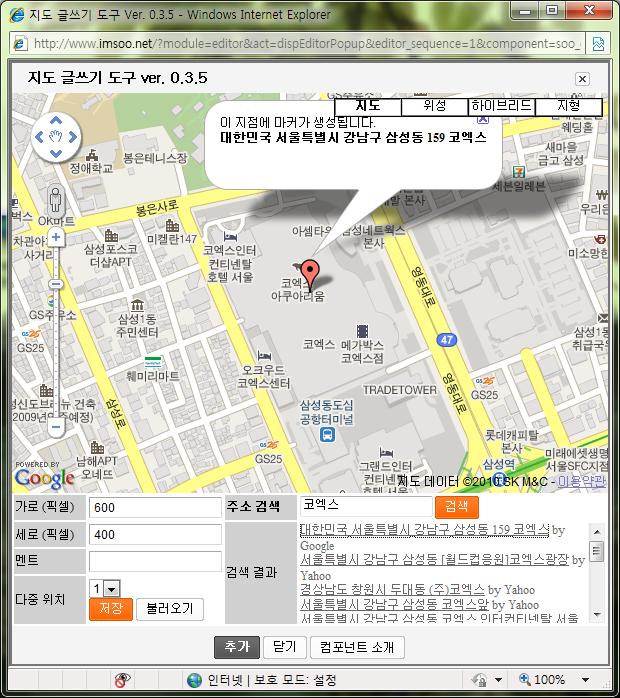Click the browser address bar URL
Screen dimensions: 620x698
click(x=307, y=44)
